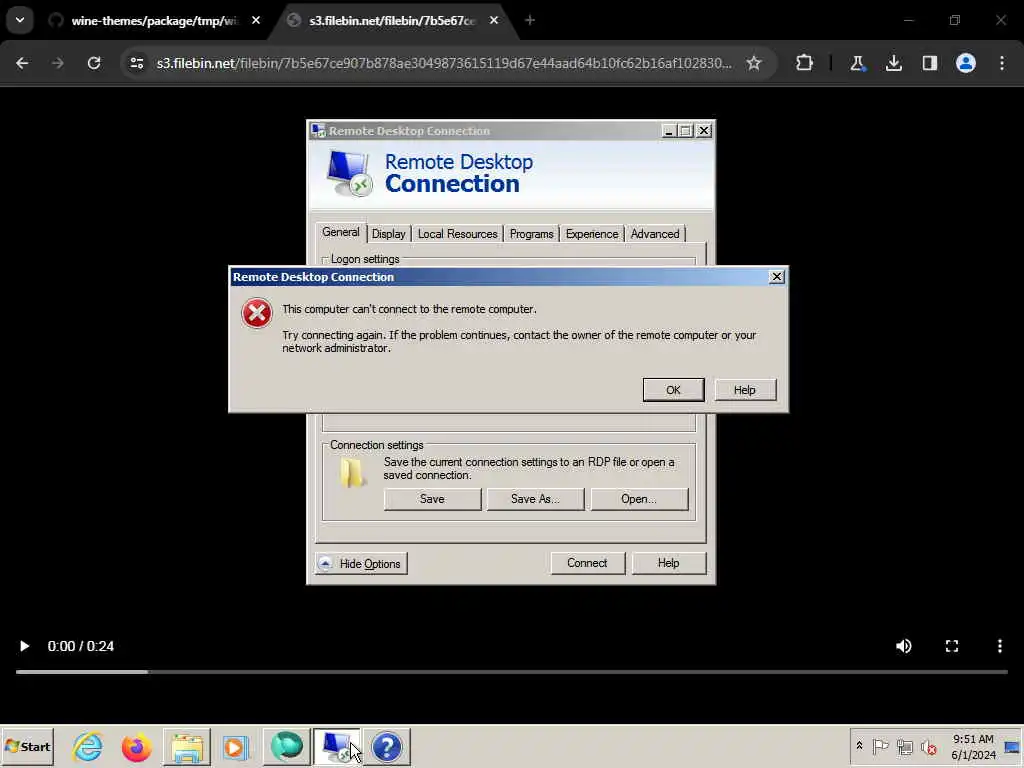1024x768 pixels.
Task: Reload the current page
Action: pyautogui.click(x=94, y=63)
